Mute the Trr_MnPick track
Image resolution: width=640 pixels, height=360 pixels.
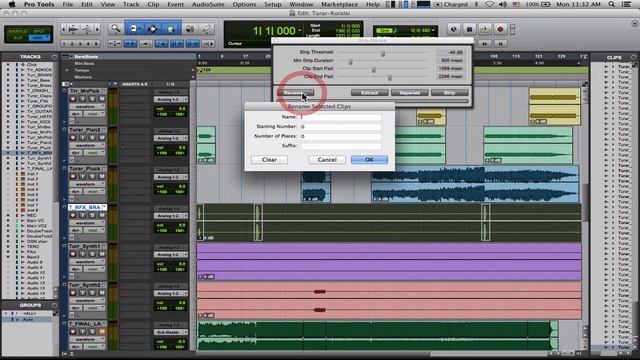coord(102,99)
